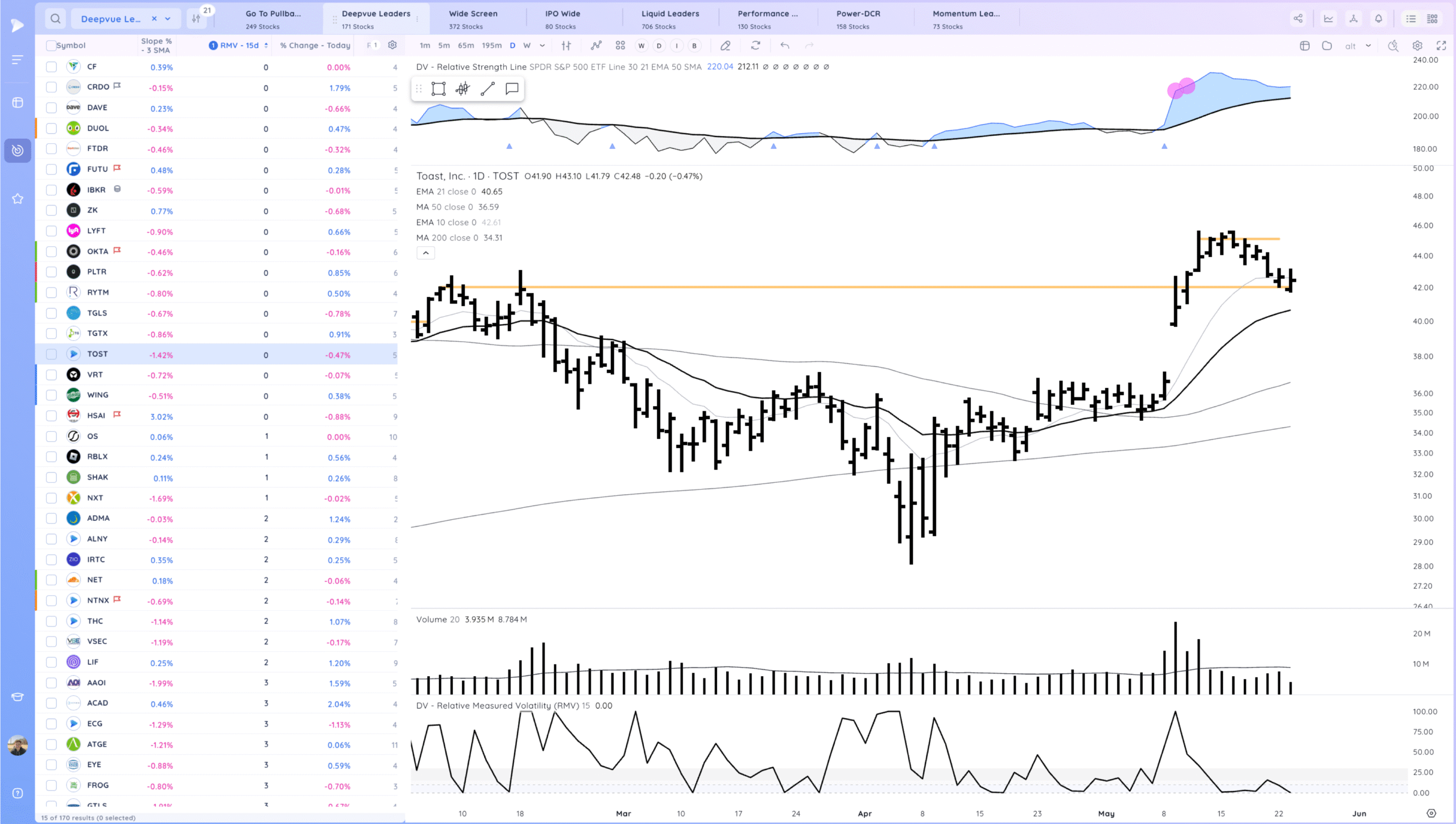Click the refresh chart icon
1456x824 pixels.
755,45
